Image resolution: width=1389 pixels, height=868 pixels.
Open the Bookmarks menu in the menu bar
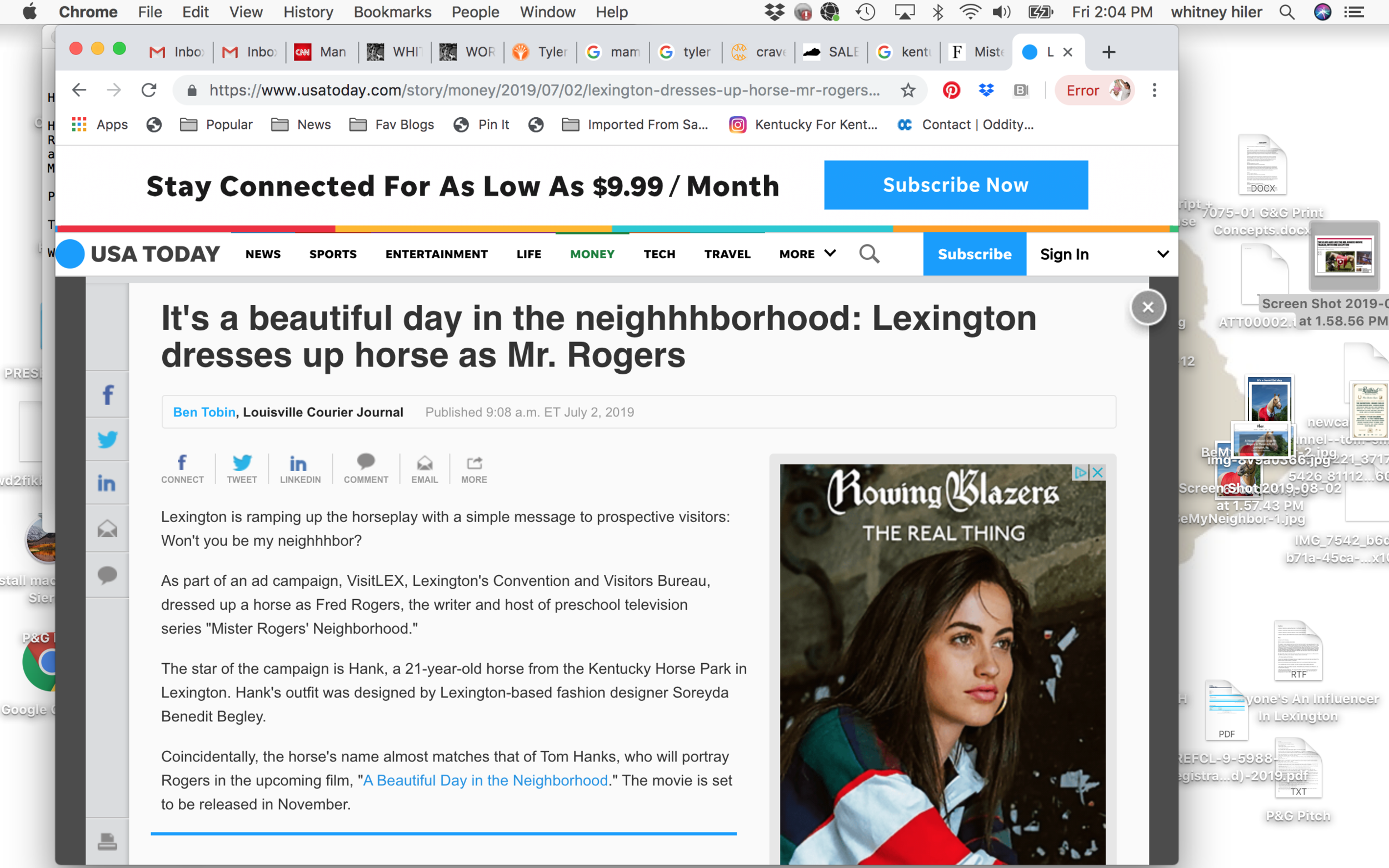392,12
